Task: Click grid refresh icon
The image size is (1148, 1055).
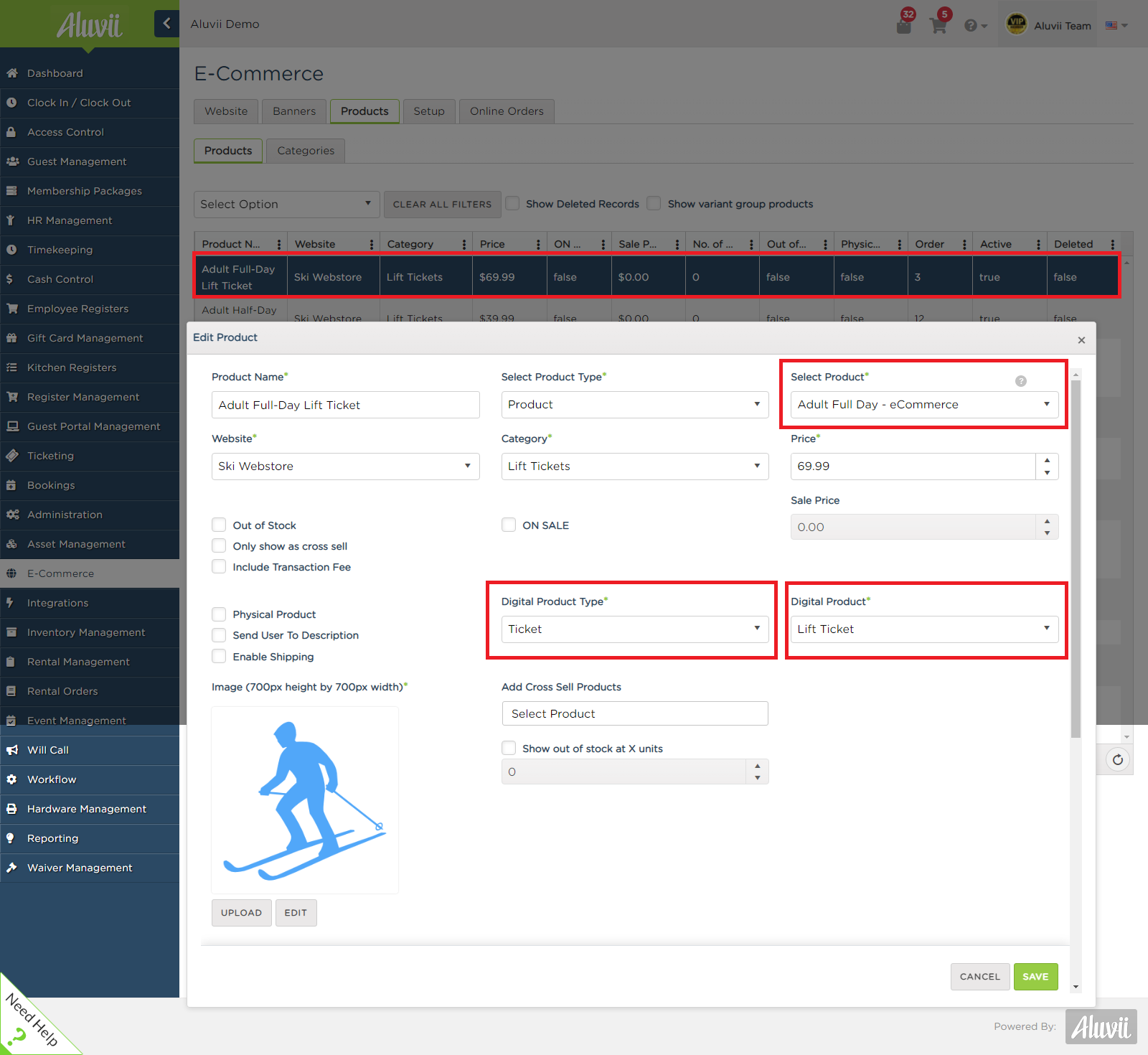Action: [1118, 759]
